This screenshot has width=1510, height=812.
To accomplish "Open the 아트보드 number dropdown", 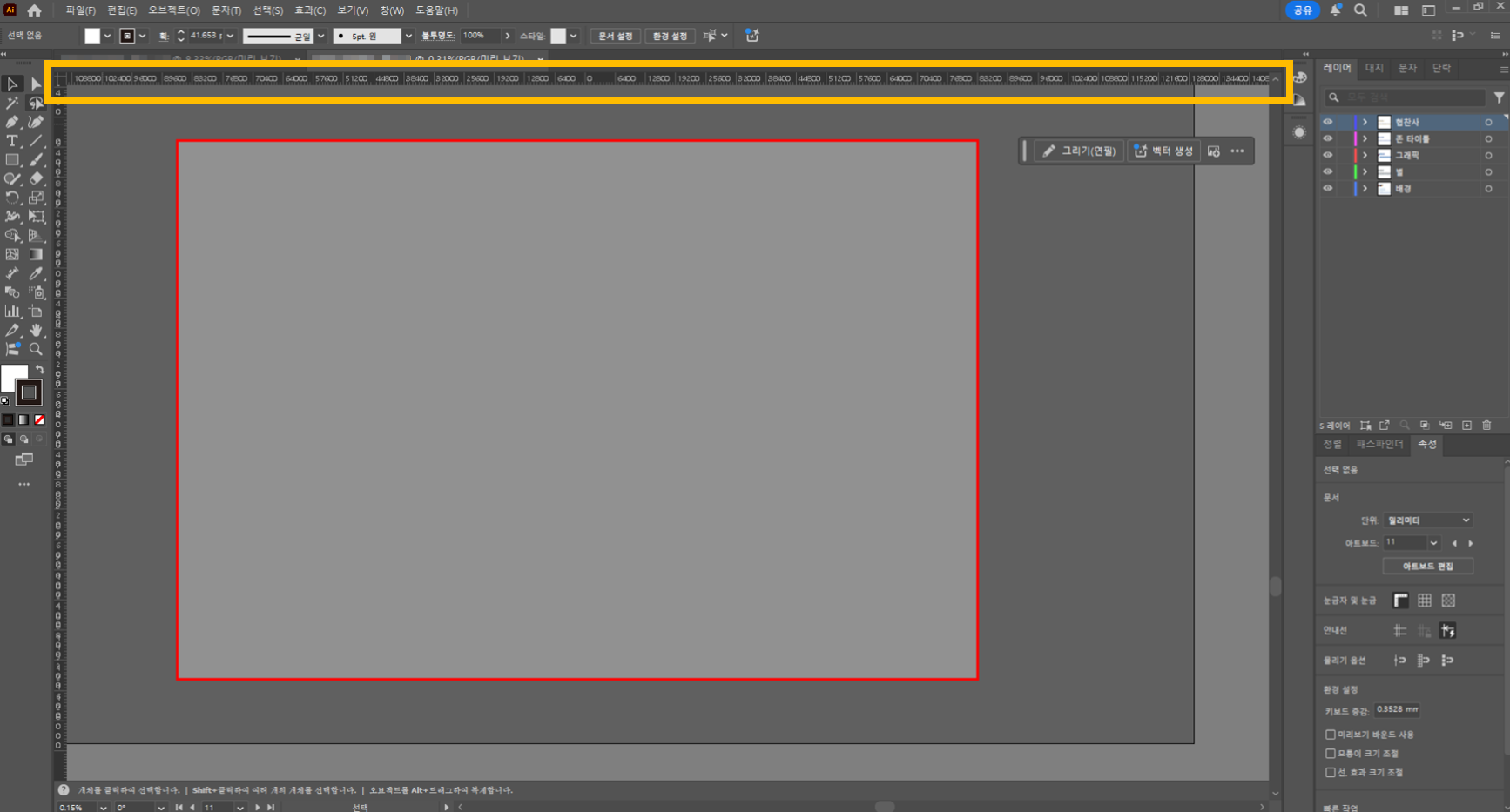I will pyautogui.click(x=1411, y=542).
